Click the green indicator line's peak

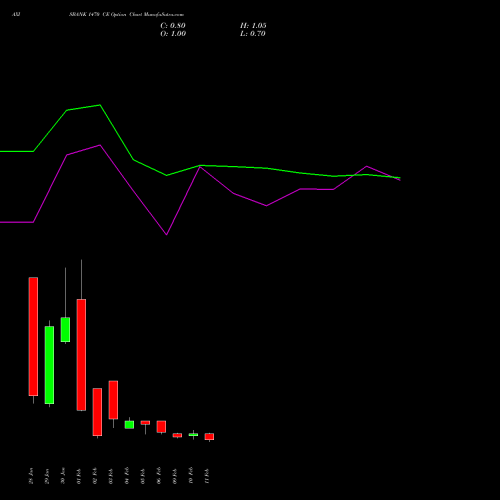point(100,105)
